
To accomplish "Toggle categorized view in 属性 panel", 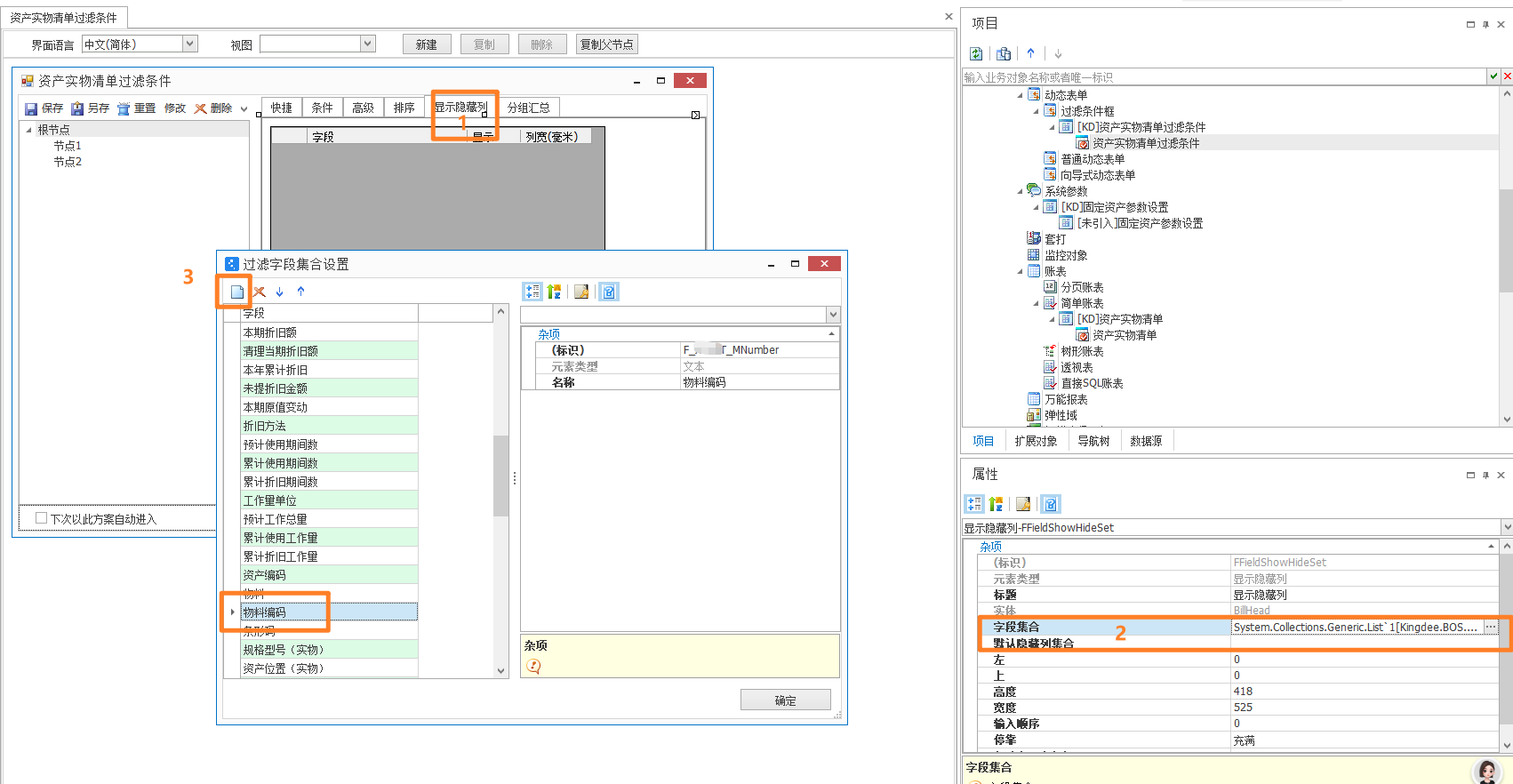I will point(974,504).
